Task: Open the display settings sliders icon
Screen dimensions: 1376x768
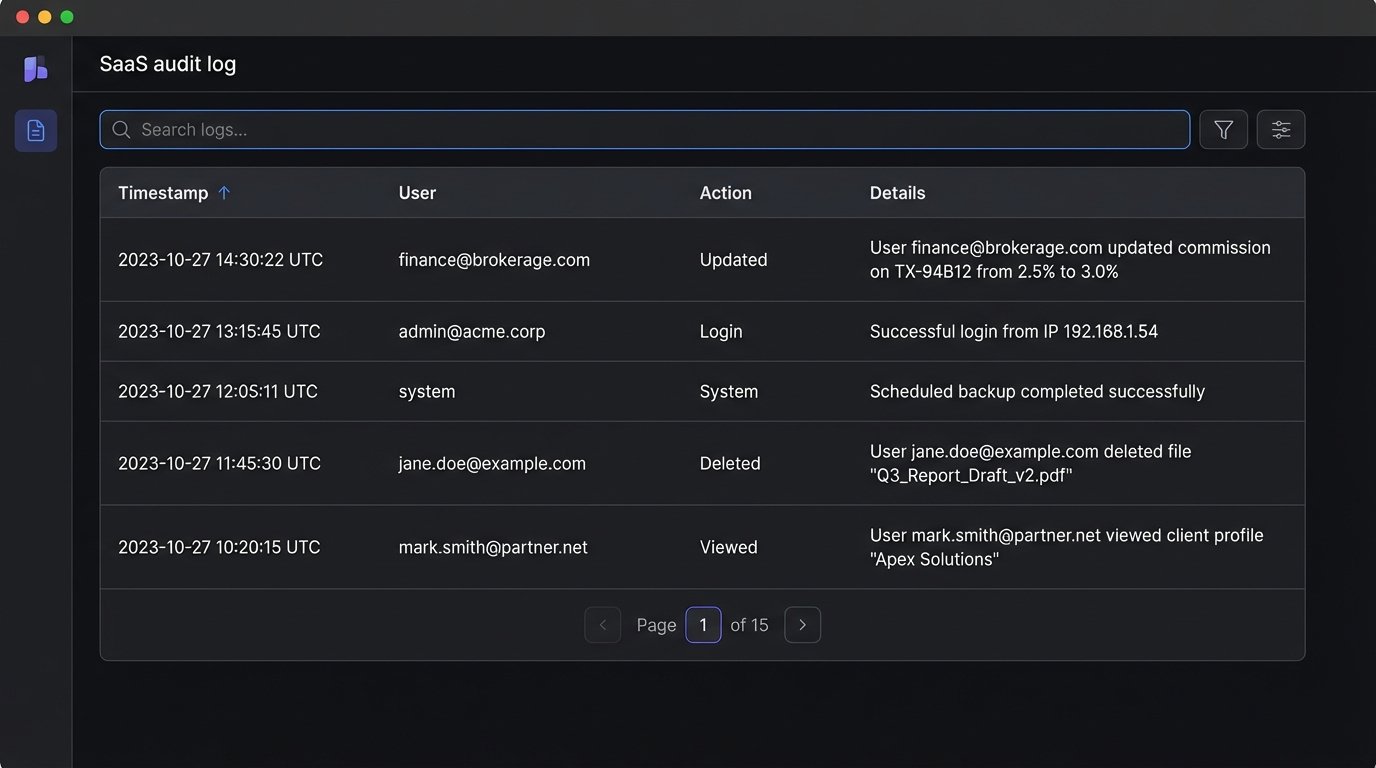Action: point(1280,130)
